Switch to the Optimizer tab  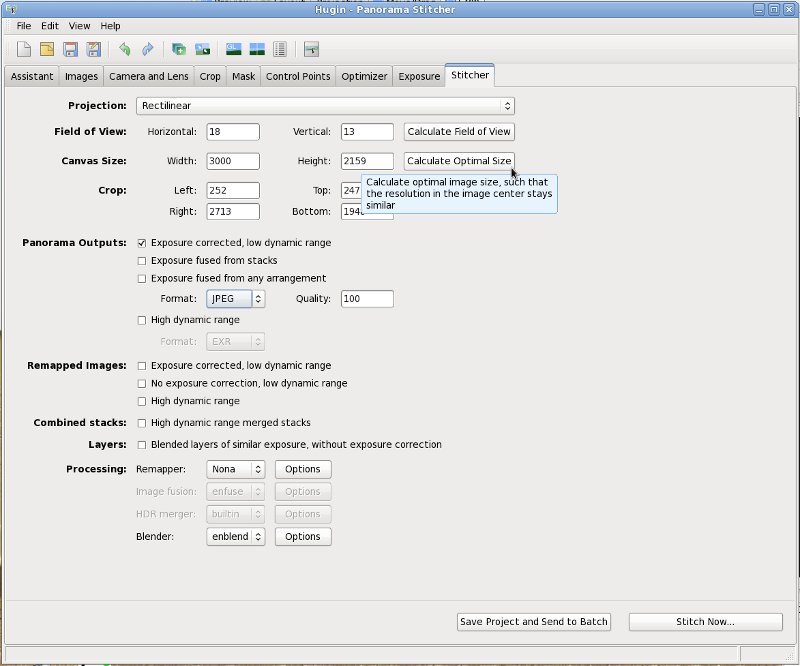(x=364, y=76)
